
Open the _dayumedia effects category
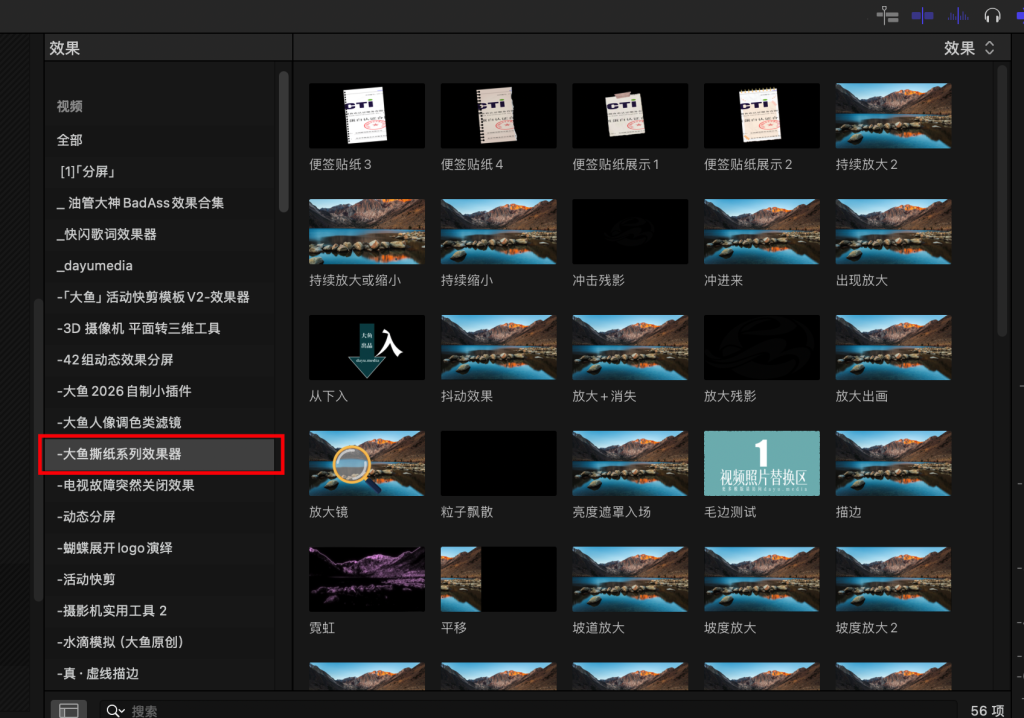pos(95,266)
